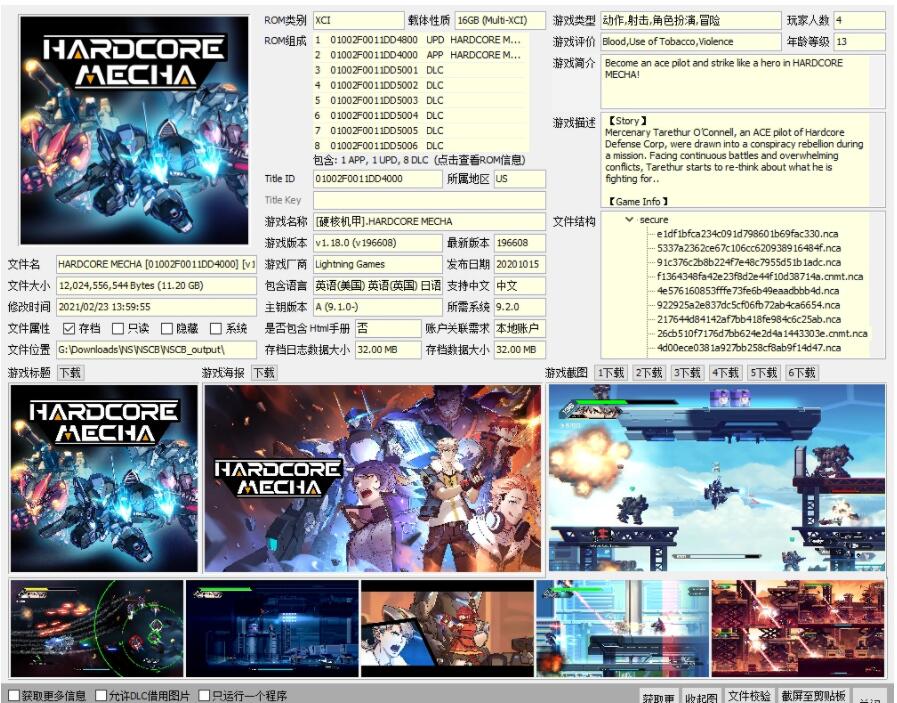The width and height of the screenshot is (897, 703).
Task: Enable the 允许DLC借用图片 checkbox
Action: pos(101,696)
